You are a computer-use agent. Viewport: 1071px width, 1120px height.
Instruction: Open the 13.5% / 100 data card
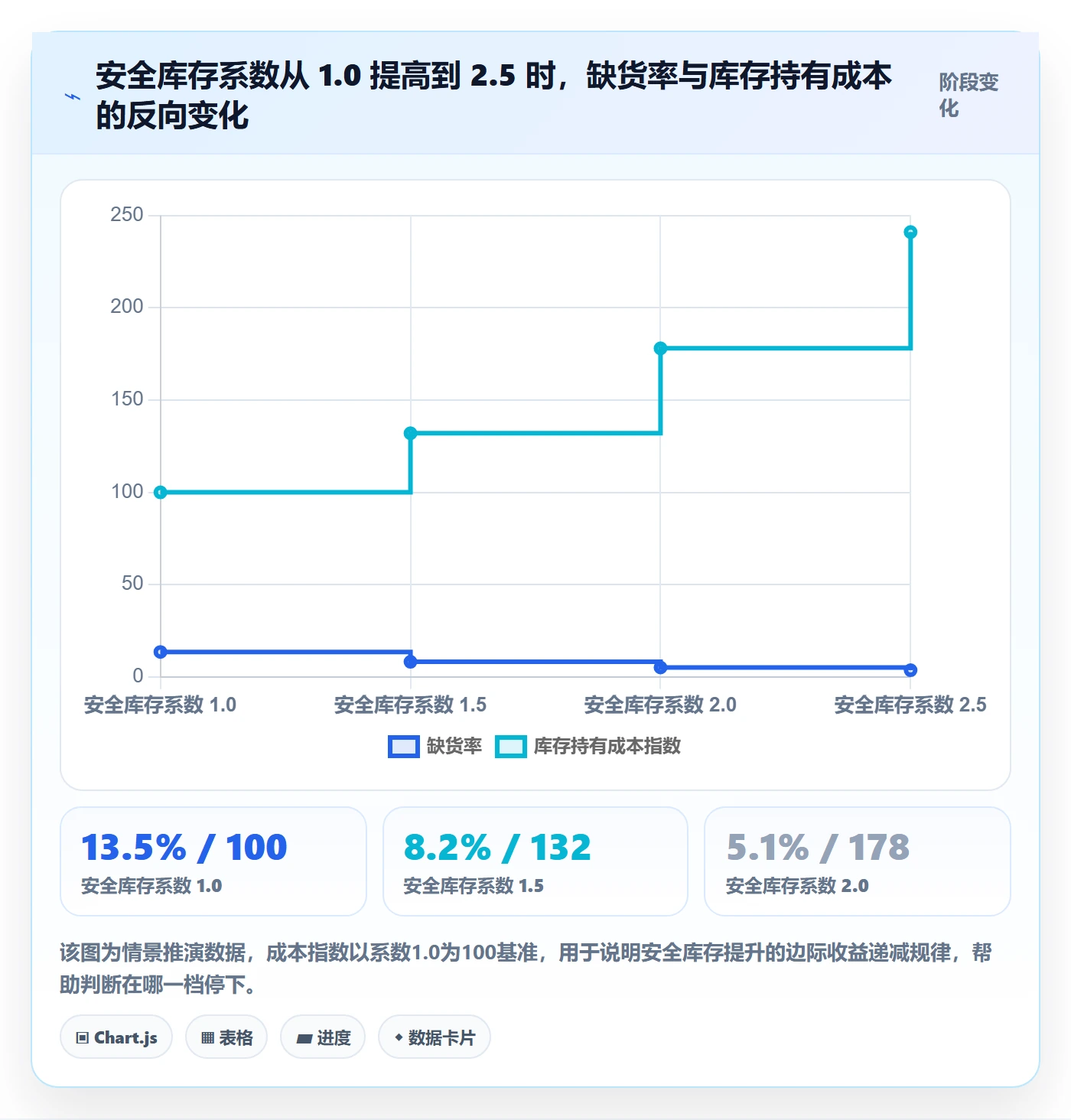click(x=213, y=861)
